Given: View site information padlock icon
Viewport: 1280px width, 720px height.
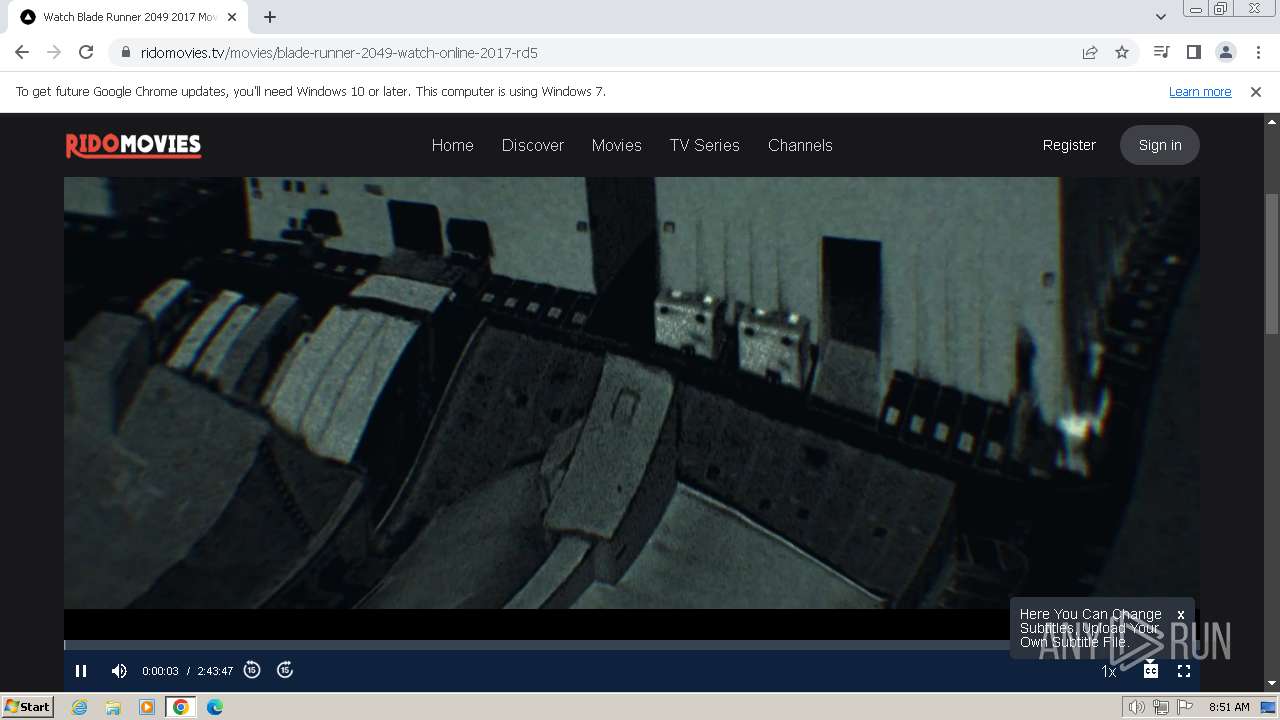Looking at the screenshot, I should (126, 52).
